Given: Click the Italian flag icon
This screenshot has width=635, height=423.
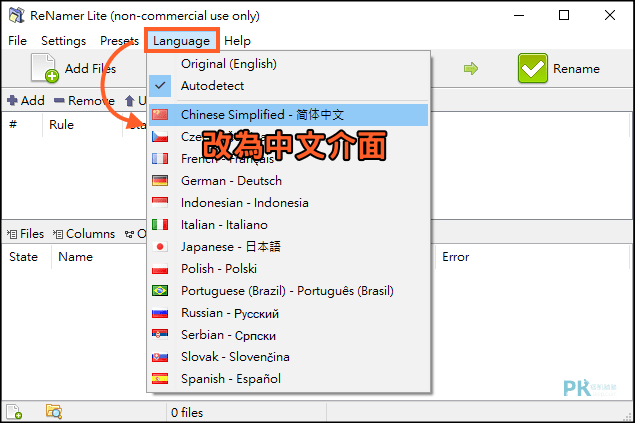Looking at the screenshot, I should 160,224.
